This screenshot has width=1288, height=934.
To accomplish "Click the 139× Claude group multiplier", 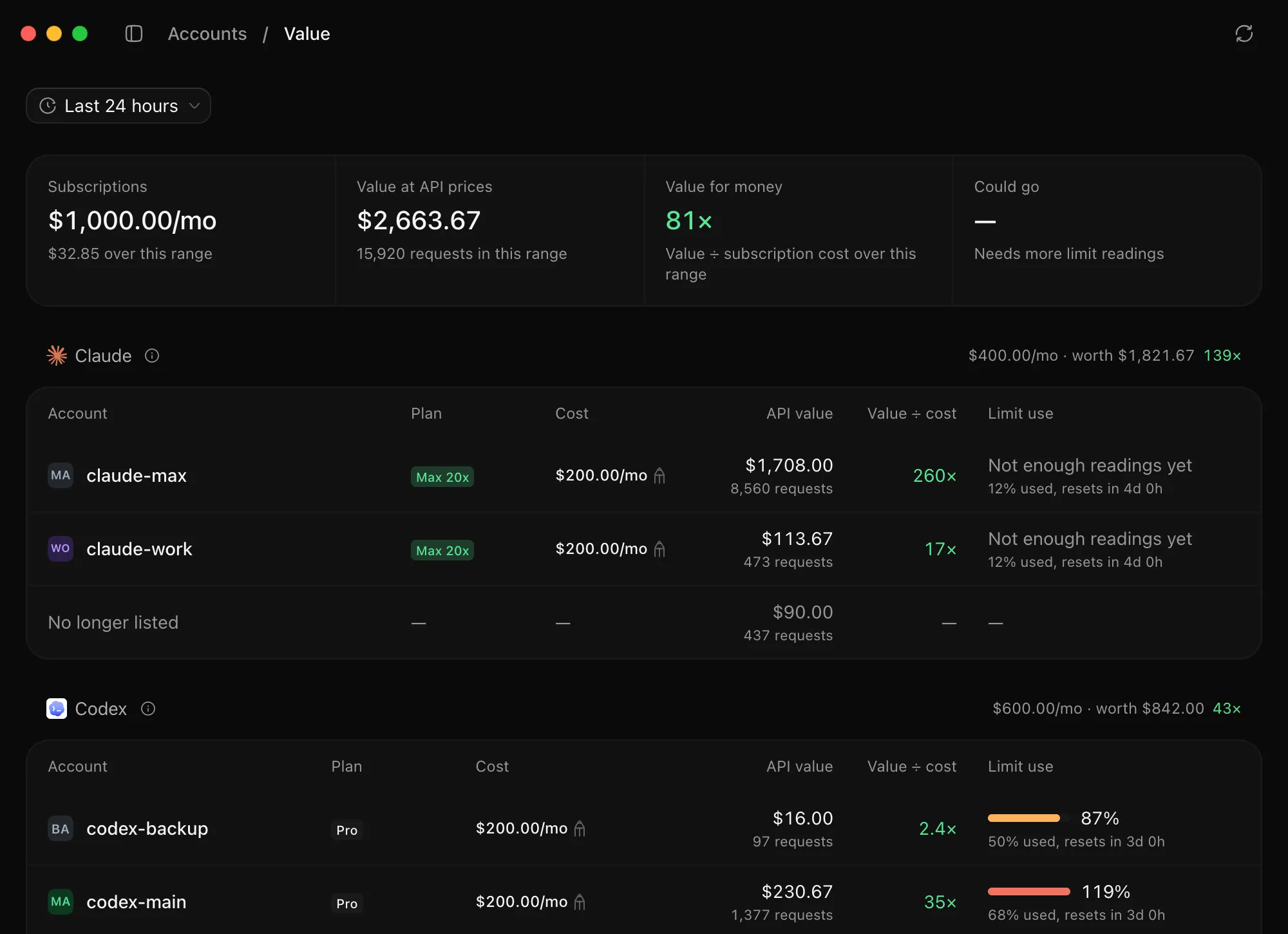I will click(1222, 356).
